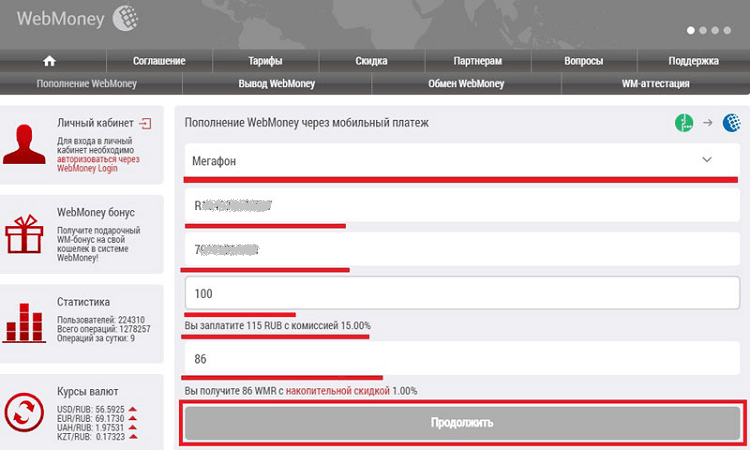Open the Партнерам menu item
Screen dimensions: 750x450
(477, 61)
